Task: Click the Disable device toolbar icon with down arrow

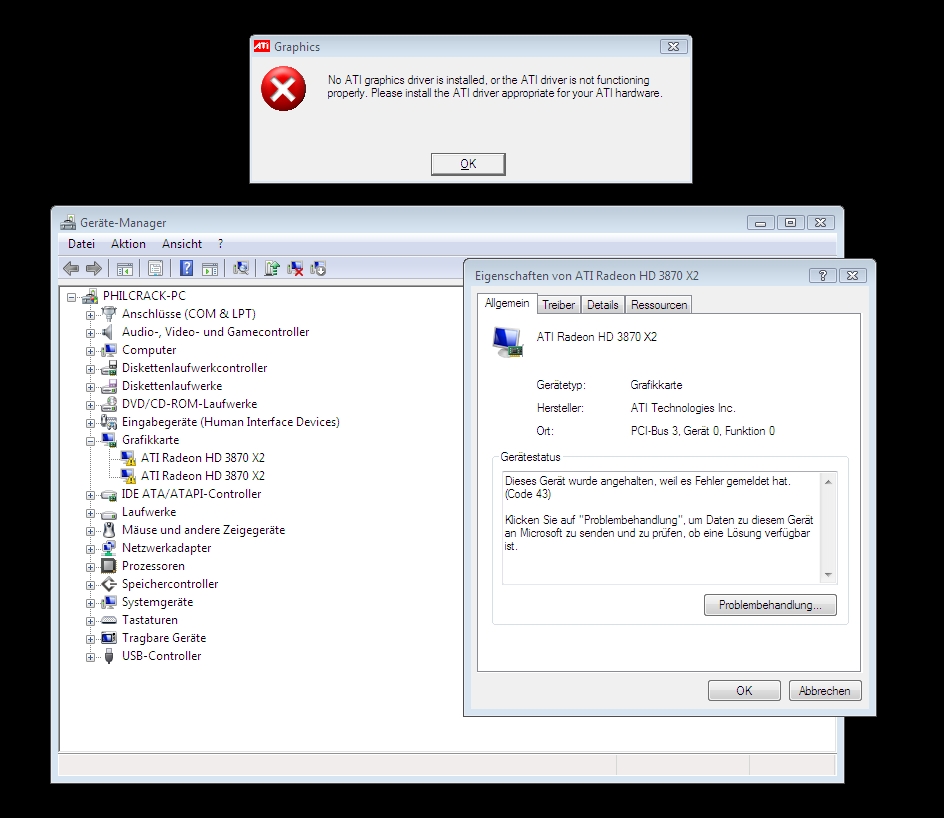Action: 318,268
